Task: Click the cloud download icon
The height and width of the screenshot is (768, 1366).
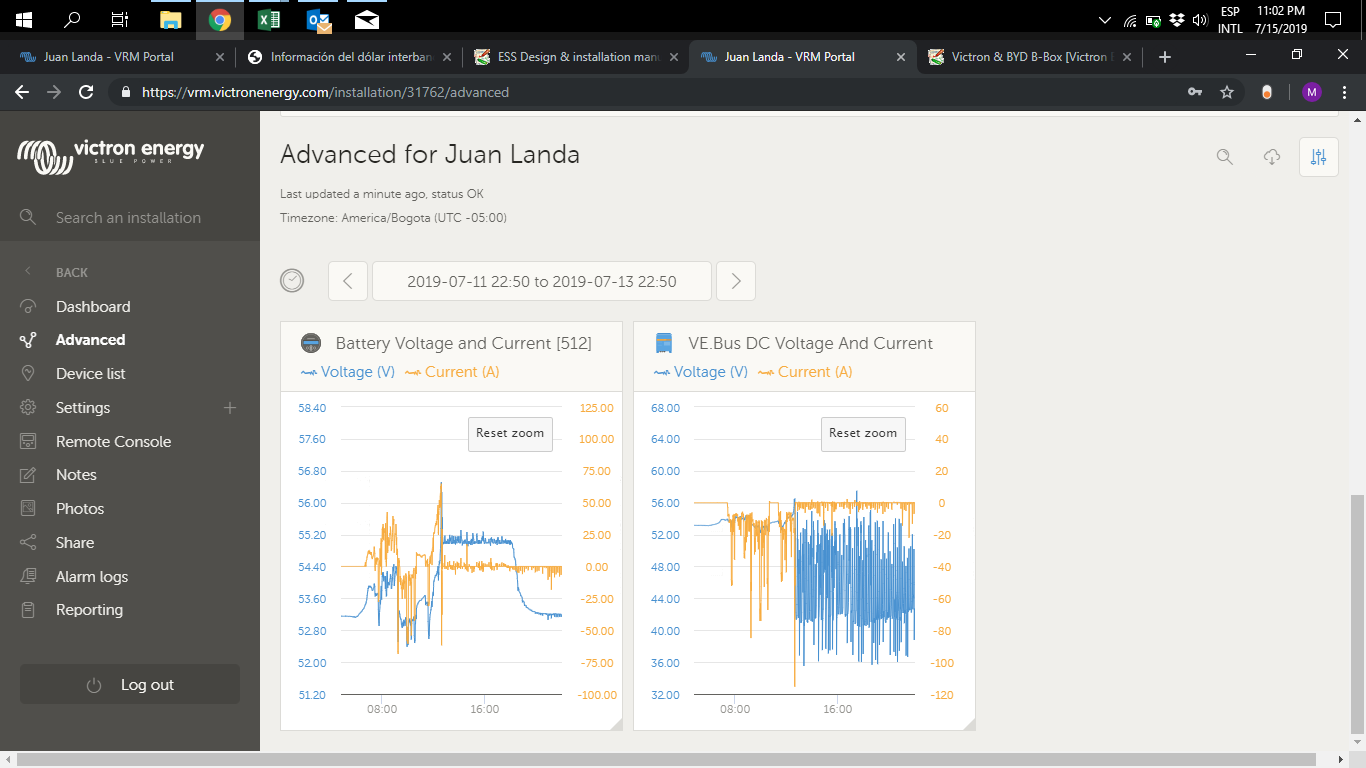Action: click(x=1272, y=157)
